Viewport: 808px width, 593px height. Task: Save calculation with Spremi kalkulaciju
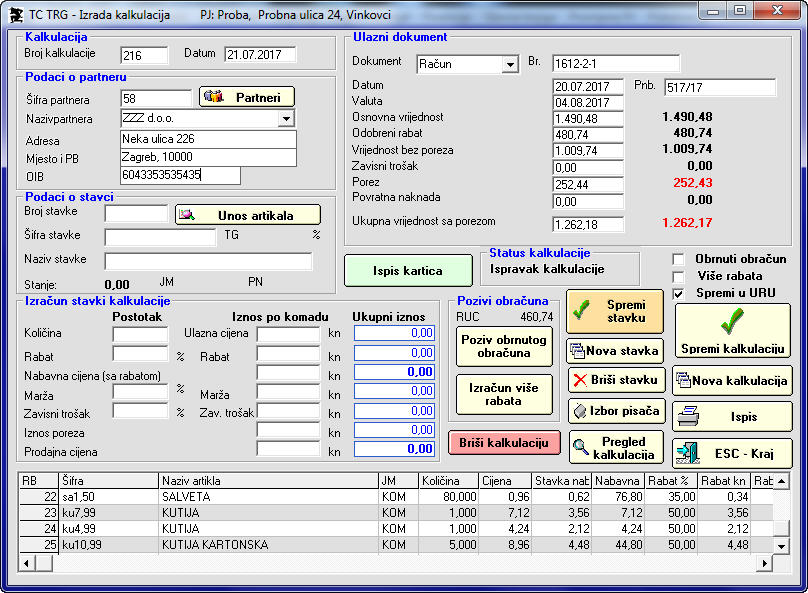click(x=732, y=330)
